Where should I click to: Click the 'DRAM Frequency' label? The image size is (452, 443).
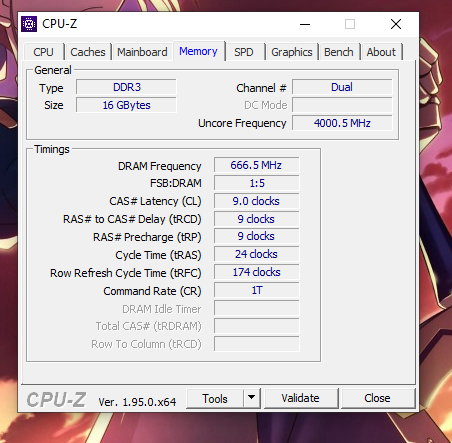point(160,166)
